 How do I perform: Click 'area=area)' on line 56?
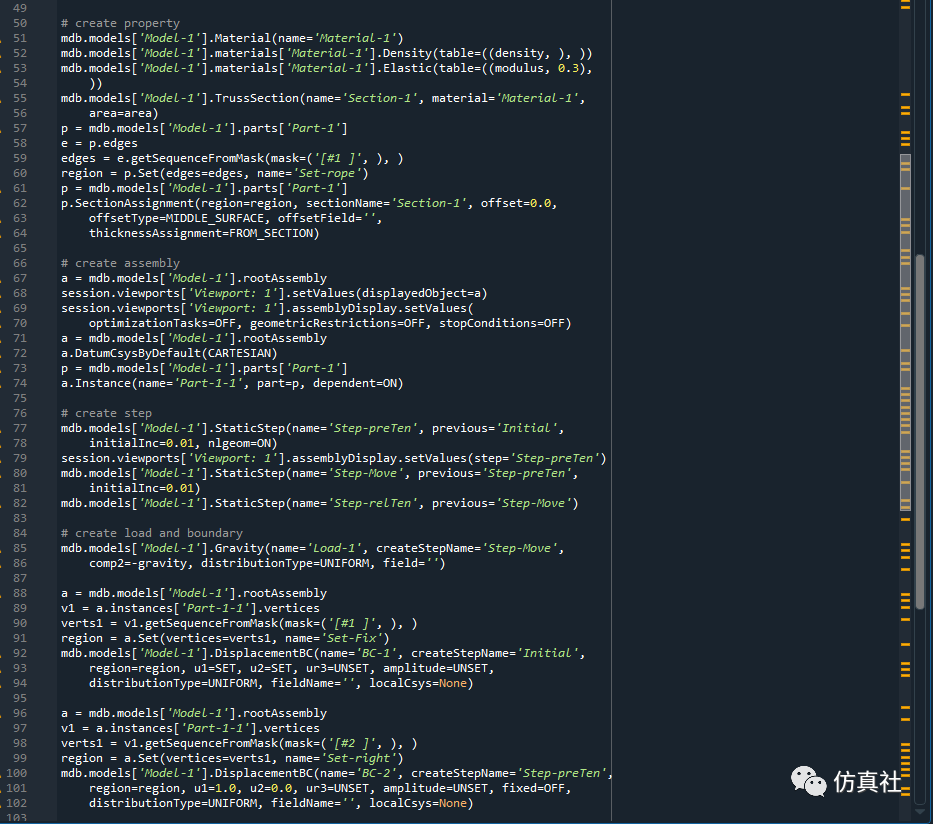pyautogui.click(x=124, y=113)
